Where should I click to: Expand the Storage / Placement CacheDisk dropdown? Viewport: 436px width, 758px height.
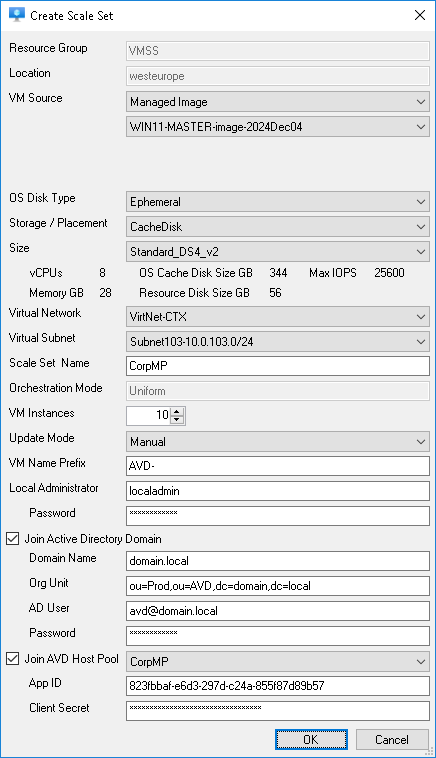(277, 227)
